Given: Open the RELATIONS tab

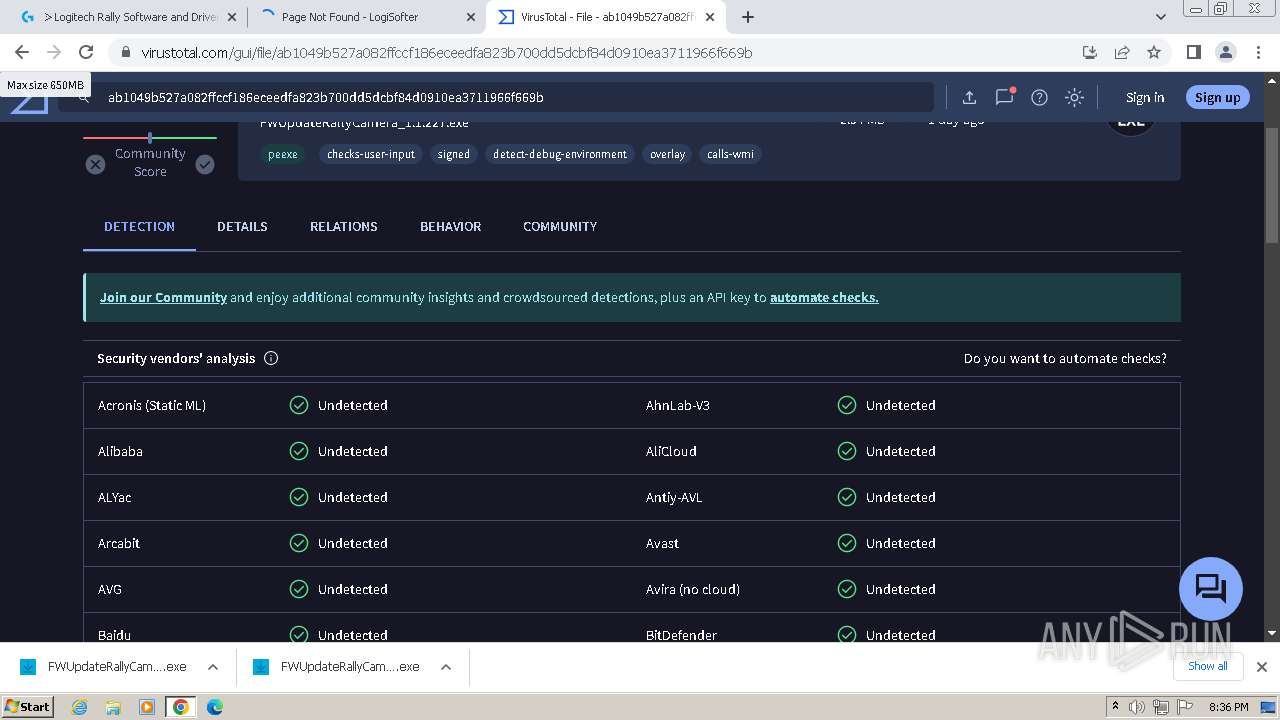Looking at the screenshot, I should pos(344,227).
